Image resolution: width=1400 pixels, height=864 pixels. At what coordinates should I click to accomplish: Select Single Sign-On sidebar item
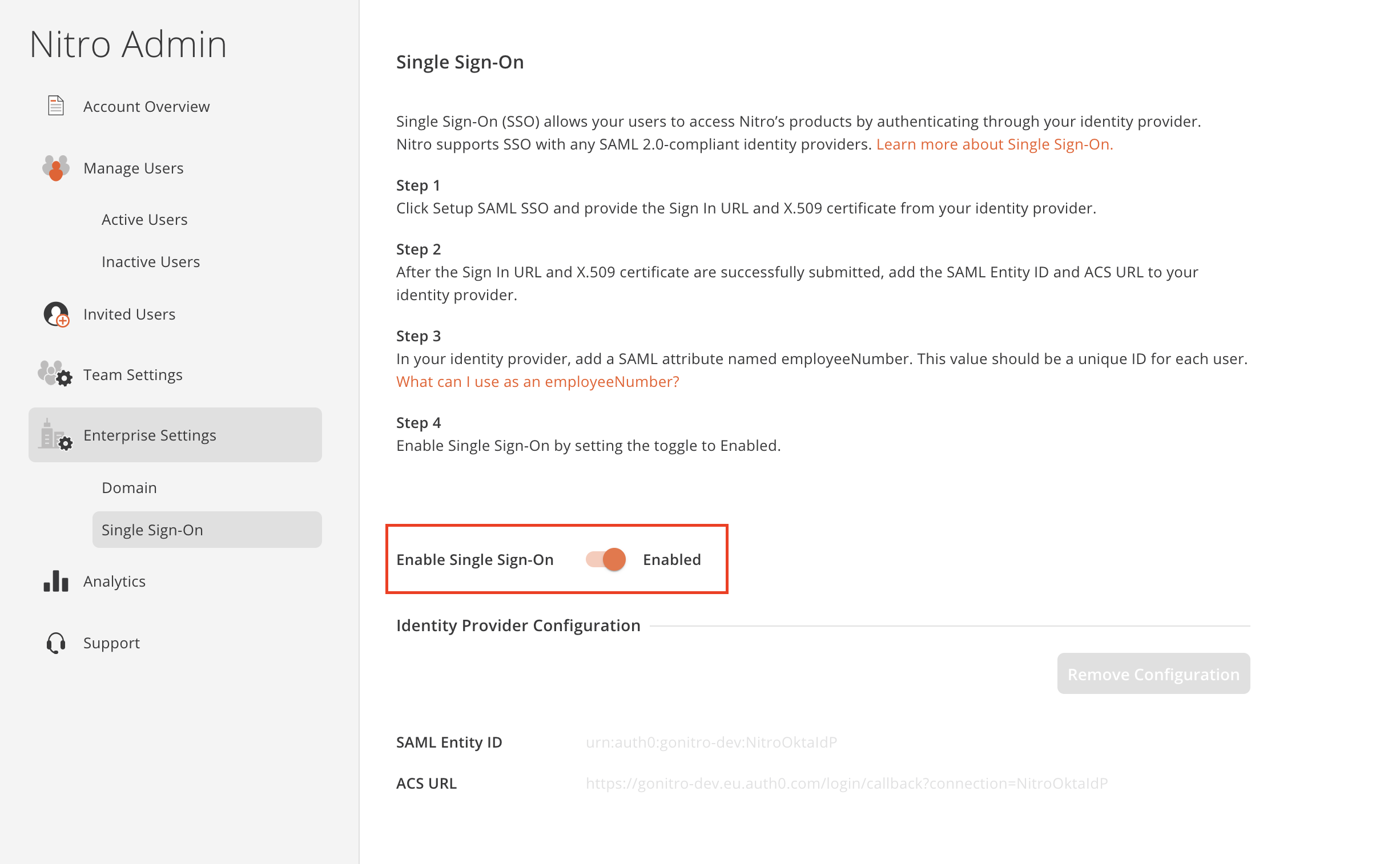[207, 530]
